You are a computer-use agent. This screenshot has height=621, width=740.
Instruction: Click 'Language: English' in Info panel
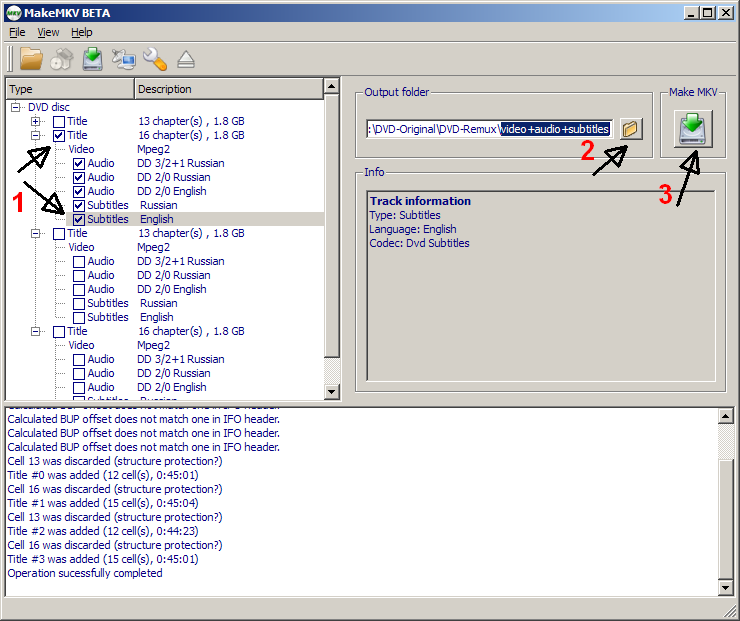[413, 229]
